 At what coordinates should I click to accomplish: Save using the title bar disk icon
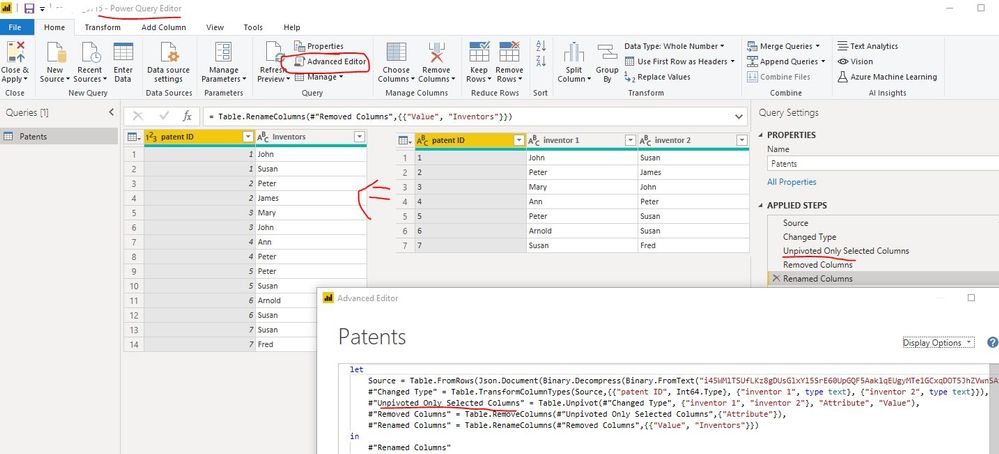(29, 8)
